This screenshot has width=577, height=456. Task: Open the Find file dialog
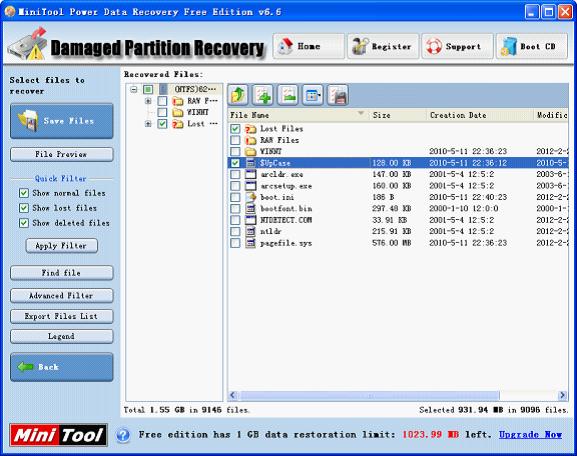(x=61, y=273)
